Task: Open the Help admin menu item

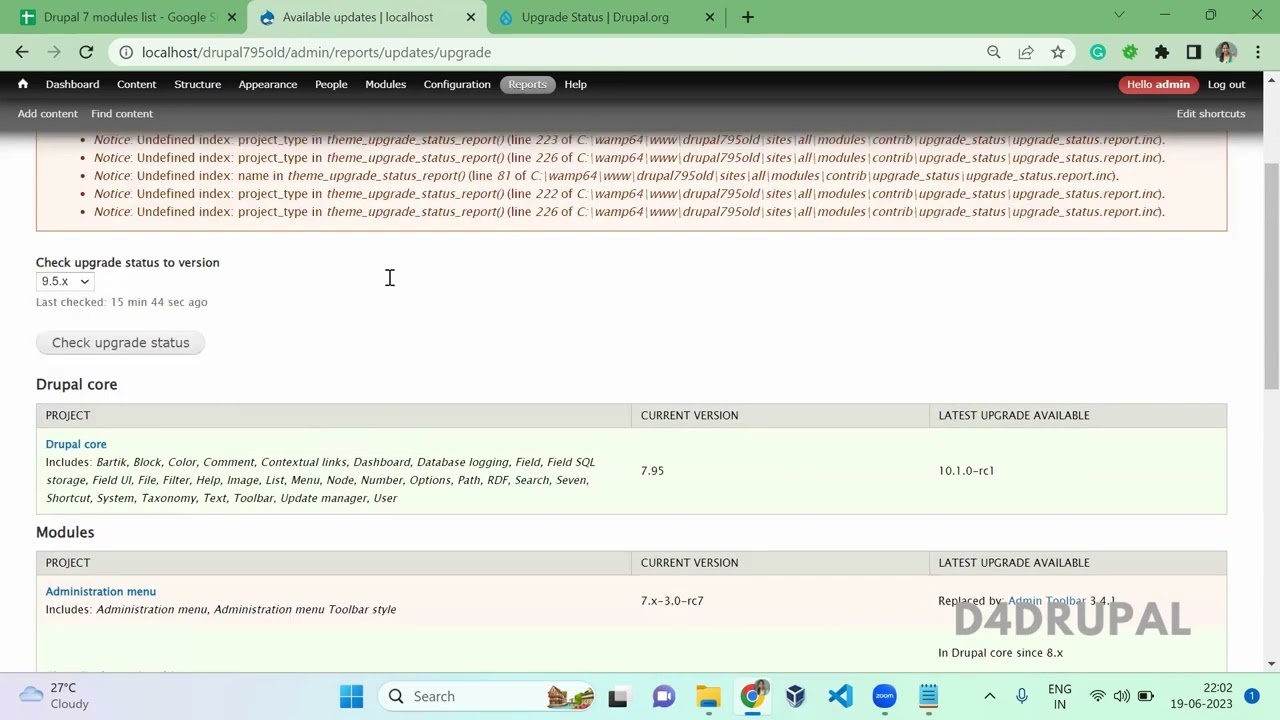Action: point(575,84)
